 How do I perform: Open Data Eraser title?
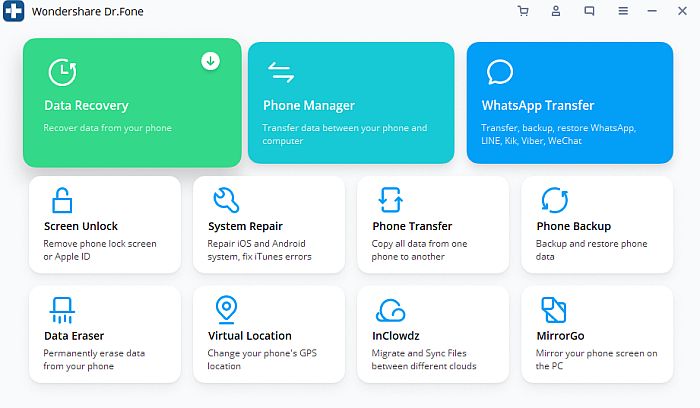click(74, 336)
